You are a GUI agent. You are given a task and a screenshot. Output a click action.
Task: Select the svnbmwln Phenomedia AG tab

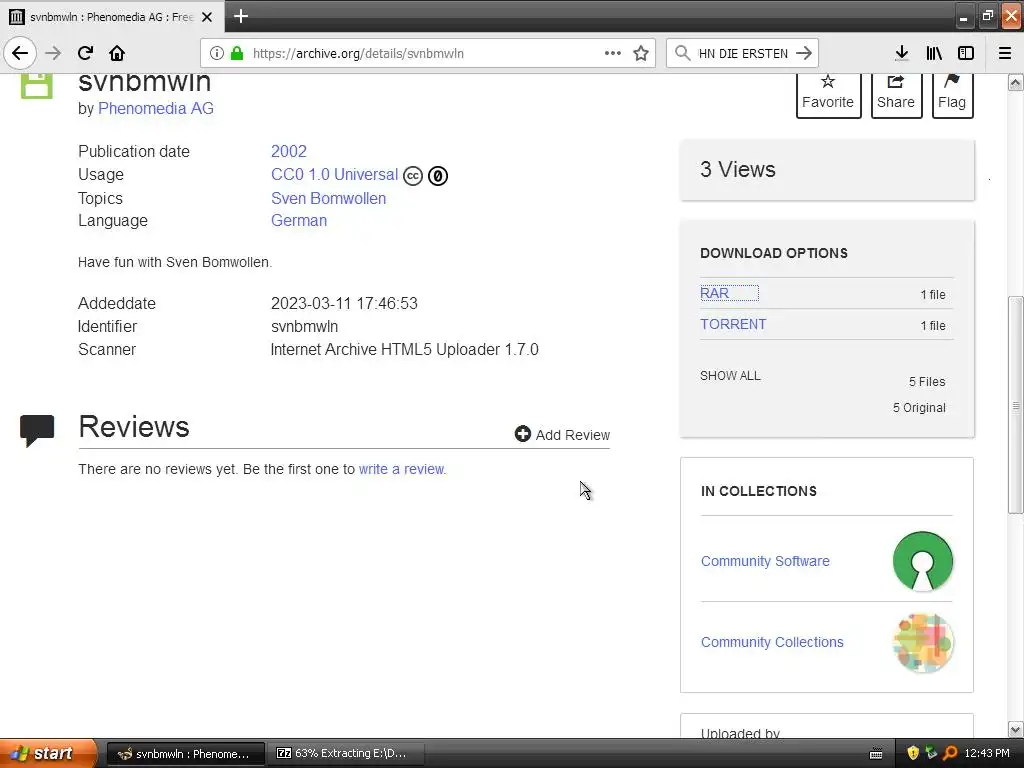coord(112,17)
